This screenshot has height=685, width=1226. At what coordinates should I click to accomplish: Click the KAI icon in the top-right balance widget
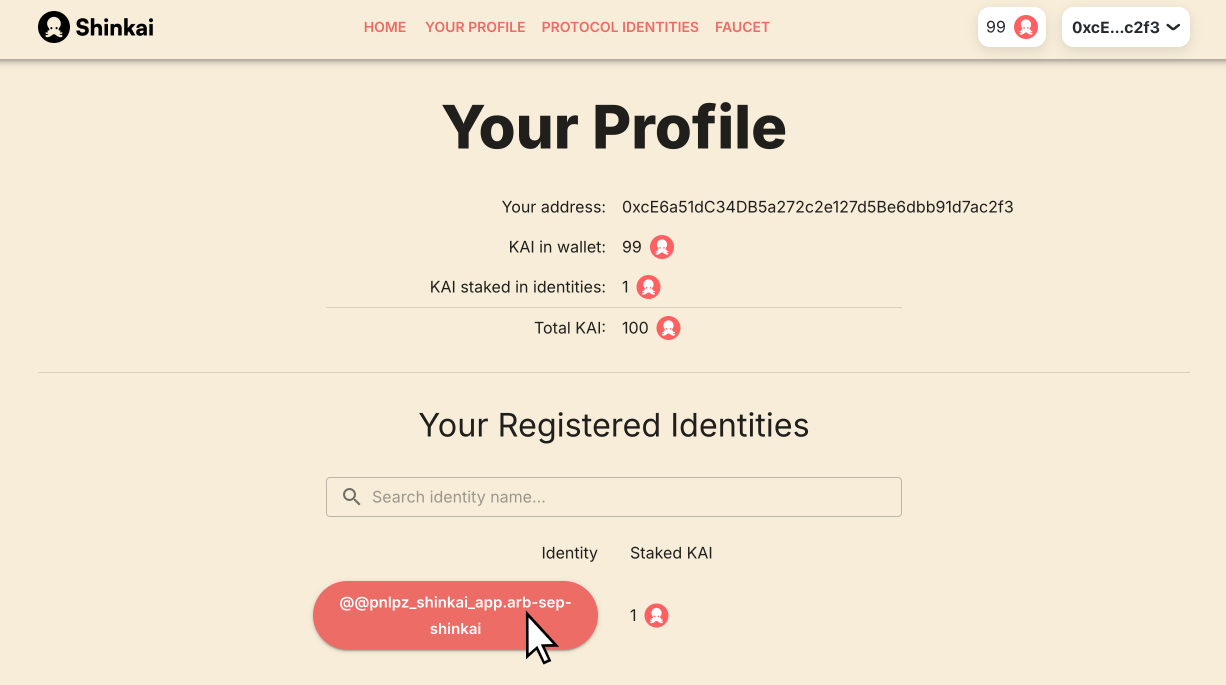[1027, 27]
